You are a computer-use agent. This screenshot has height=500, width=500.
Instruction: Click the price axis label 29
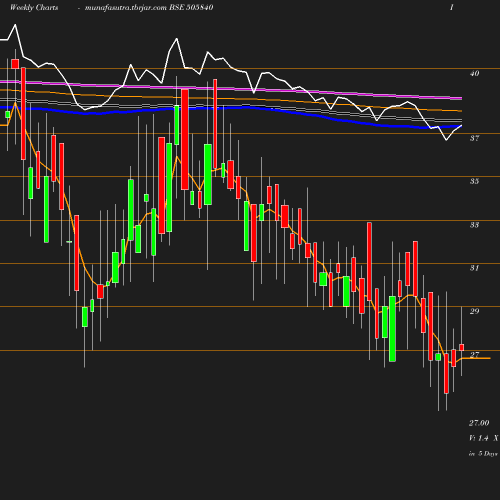coord(474,311)
